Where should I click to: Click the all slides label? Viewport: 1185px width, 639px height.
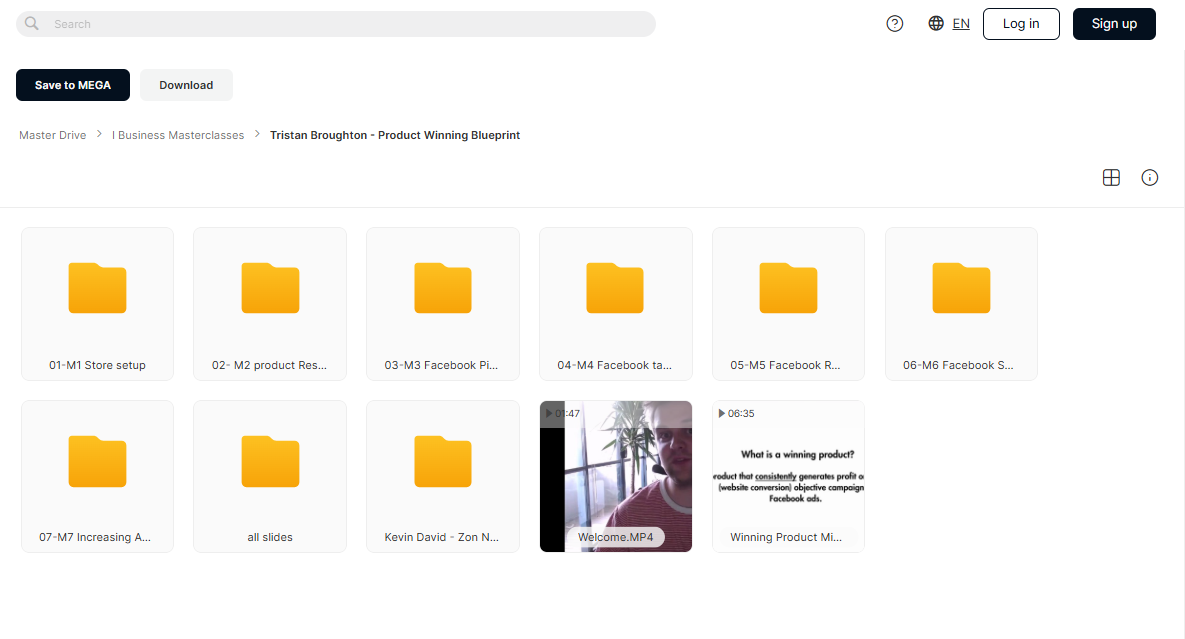click(270, 537)
